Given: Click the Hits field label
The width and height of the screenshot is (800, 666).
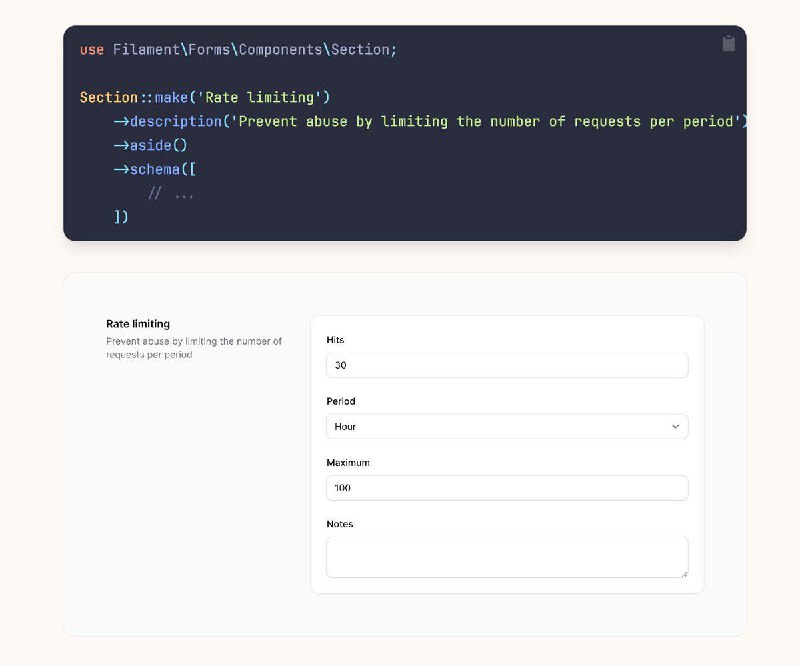Looking at the screenshot, I should [335, 340].
